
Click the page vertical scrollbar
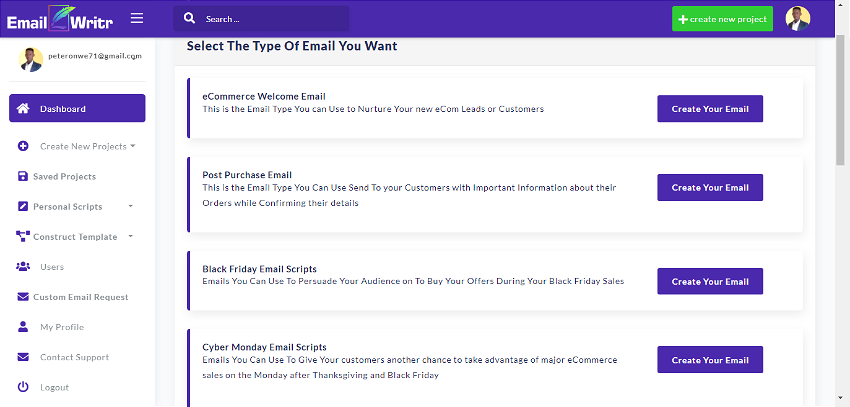point(840,98)
